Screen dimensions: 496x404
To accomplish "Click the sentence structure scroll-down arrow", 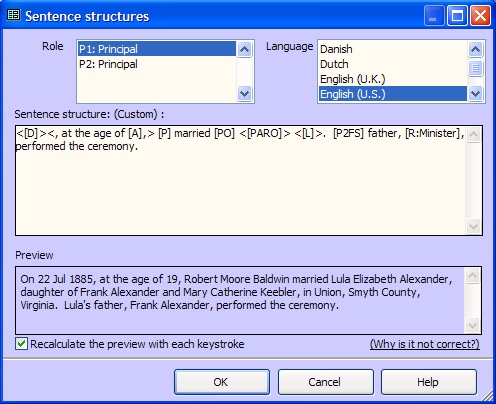I will [x=473, y=226].
